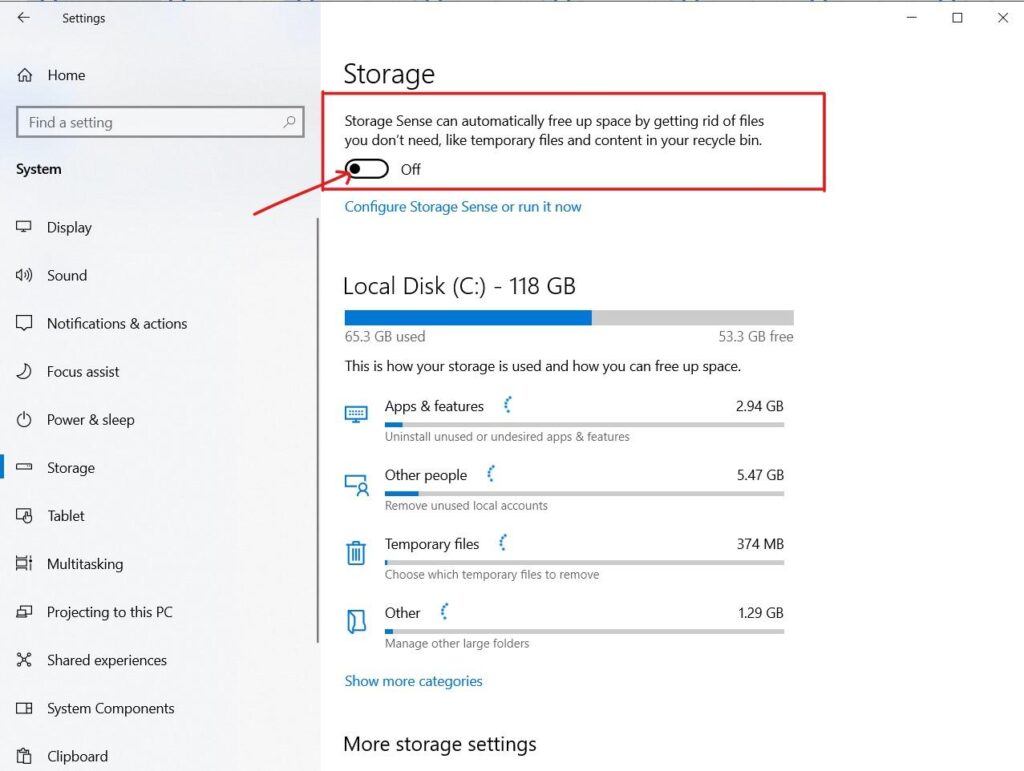Image resolution: width=1024 pixels, height=771 pixels.
Task: Minimize the Settings window
Action: pos(912,18)
